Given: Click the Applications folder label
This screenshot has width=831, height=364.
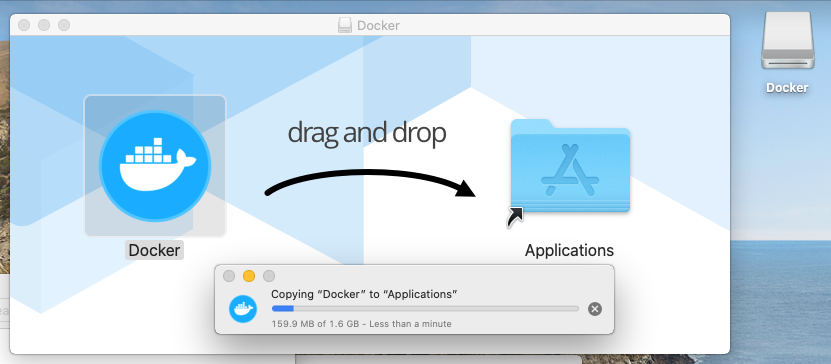Looking at the screenshot, I should pyautogui.click(x=569, y=250).
